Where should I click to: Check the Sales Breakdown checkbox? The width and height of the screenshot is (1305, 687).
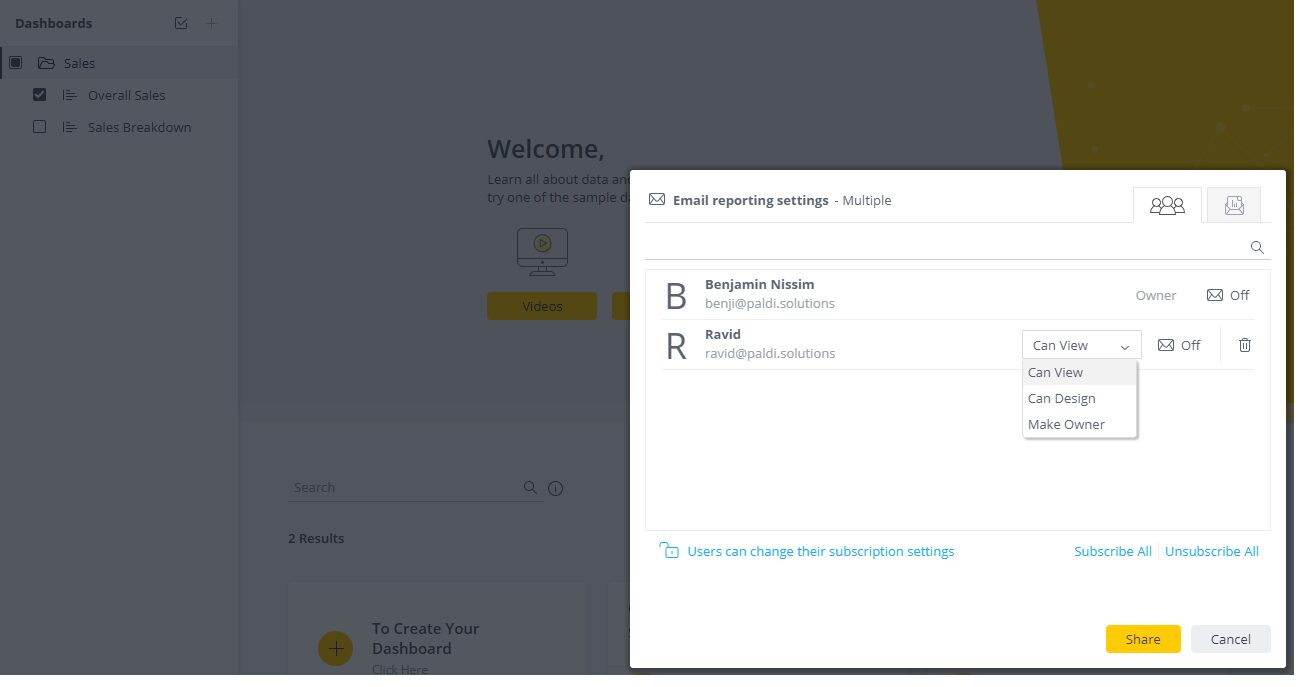(x=38, y=127)
